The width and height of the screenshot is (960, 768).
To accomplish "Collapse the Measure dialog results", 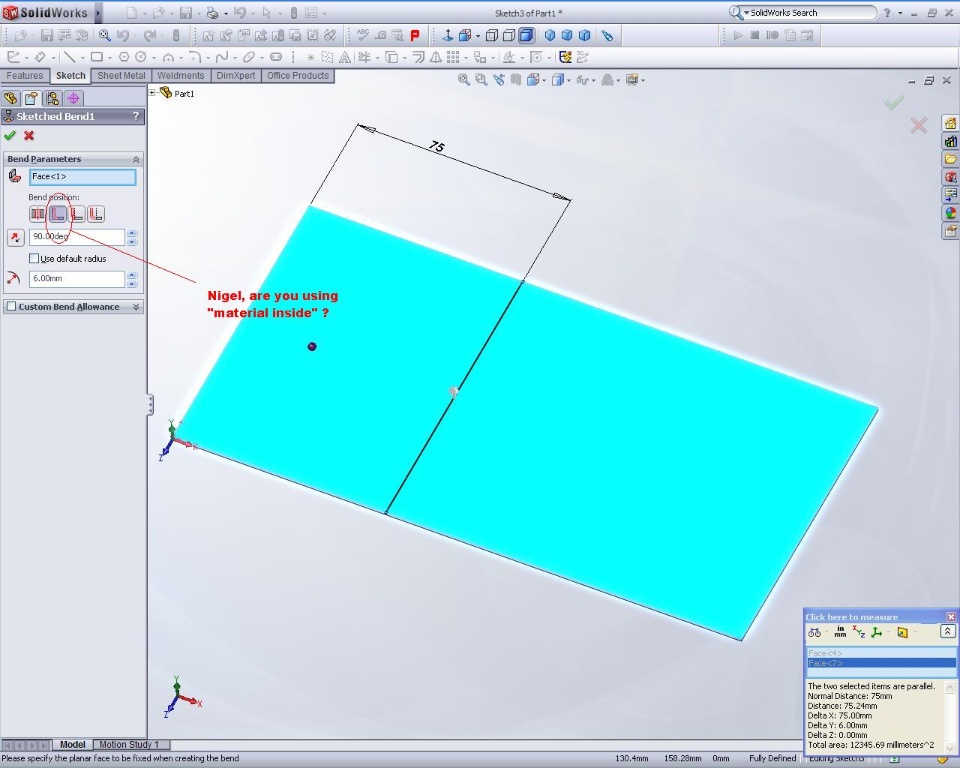I will pos(948,631).
